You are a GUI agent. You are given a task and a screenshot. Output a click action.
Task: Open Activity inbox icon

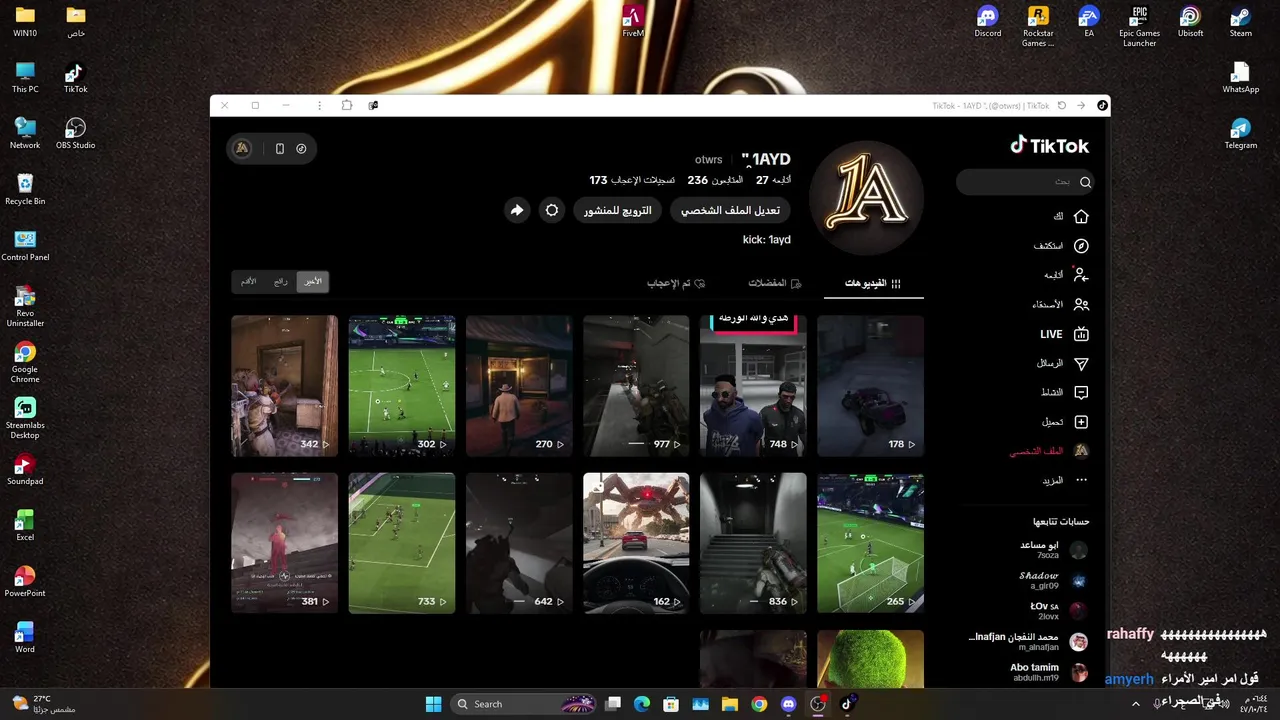point(1081,392)
